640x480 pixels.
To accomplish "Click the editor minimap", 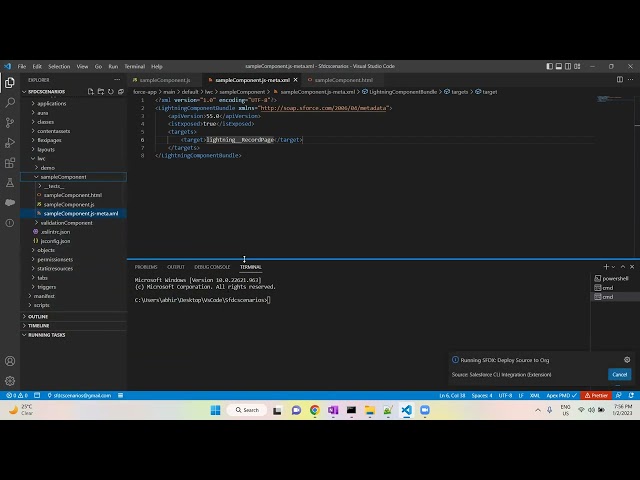I will tap(611, 99).
